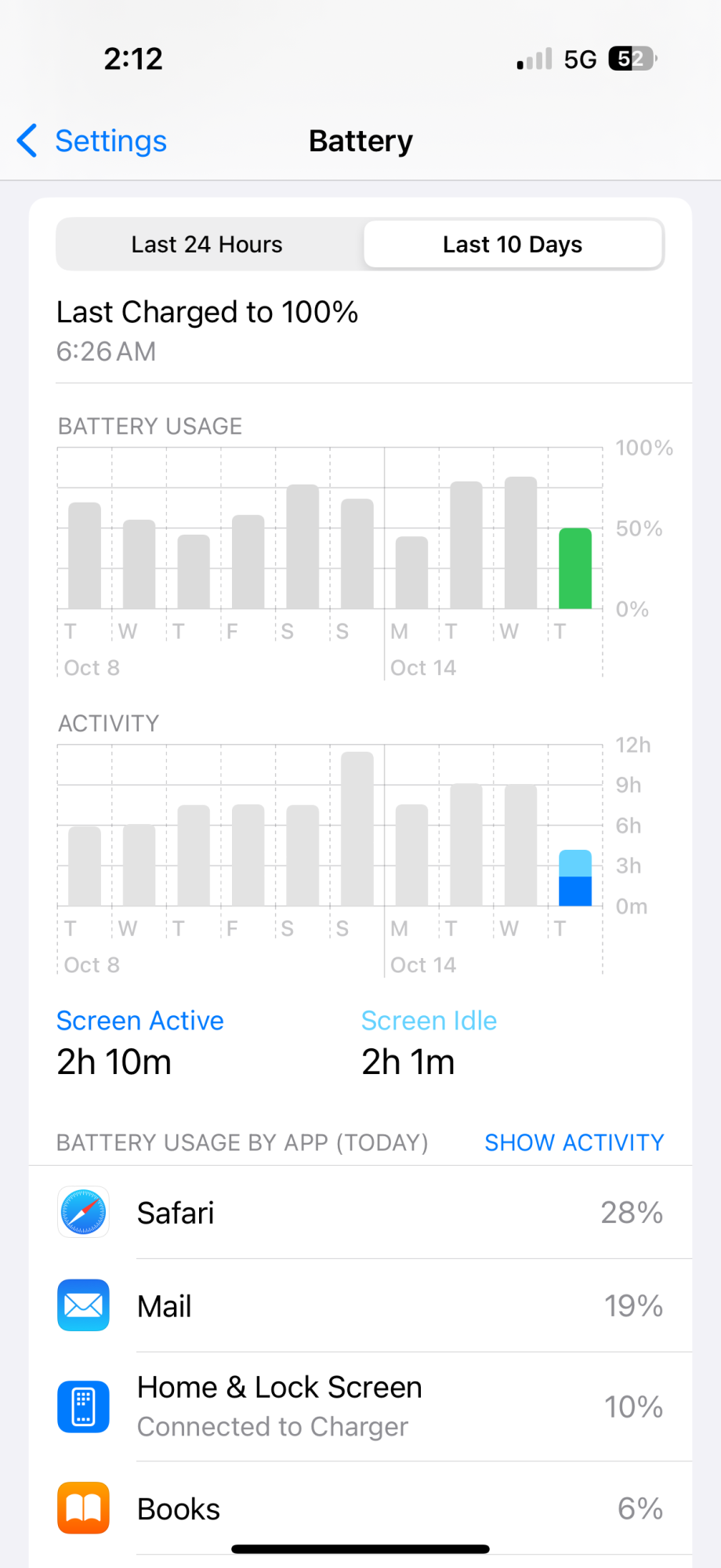The height and width of the screenshot is (1568, 721).
Task: Open the Safari battery usage row
Action: 360,1212
